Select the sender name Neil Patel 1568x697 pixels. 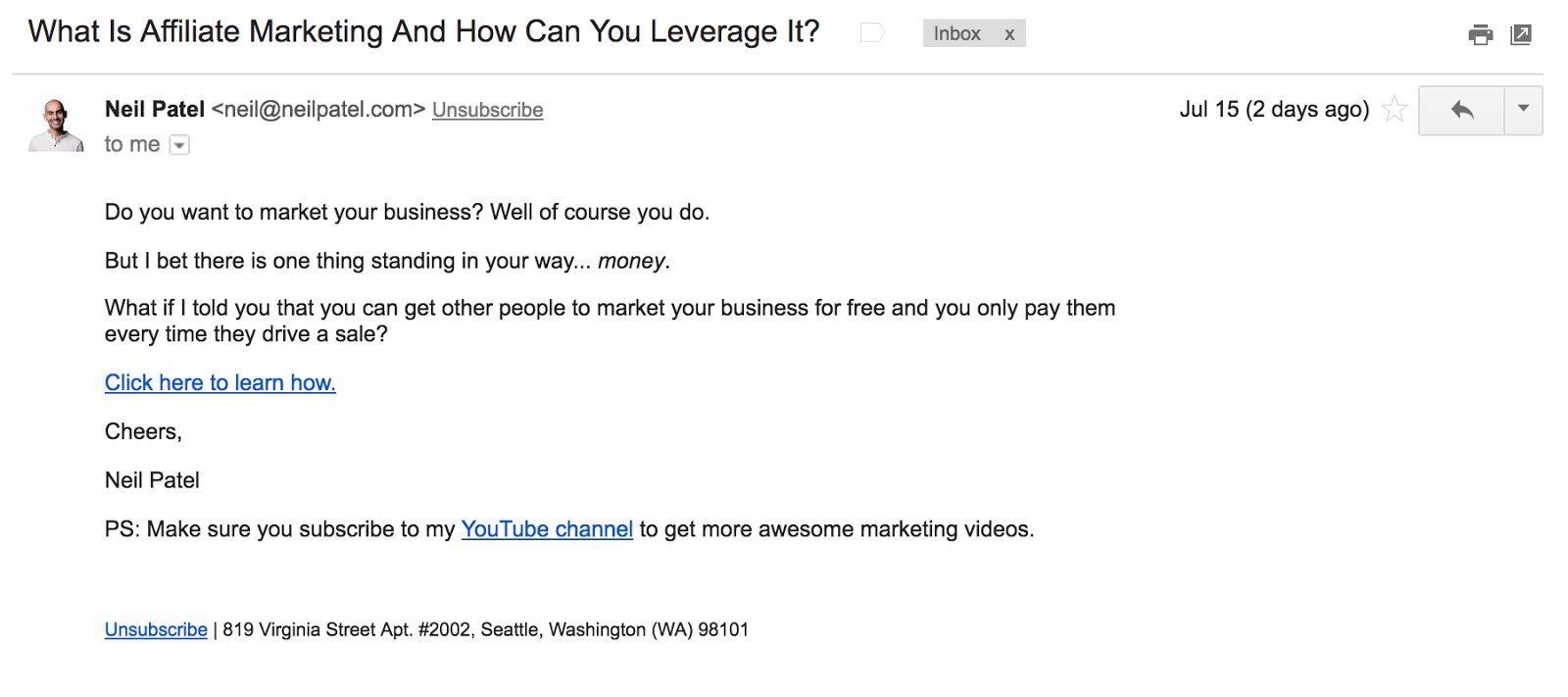click(x=155, y=109)
